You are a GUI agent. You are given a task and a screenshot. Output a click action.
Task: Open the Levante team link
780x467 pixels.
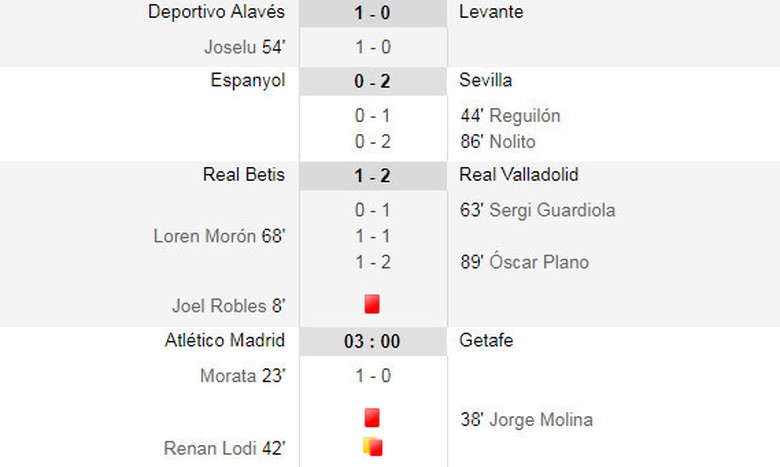click(490, 12)
